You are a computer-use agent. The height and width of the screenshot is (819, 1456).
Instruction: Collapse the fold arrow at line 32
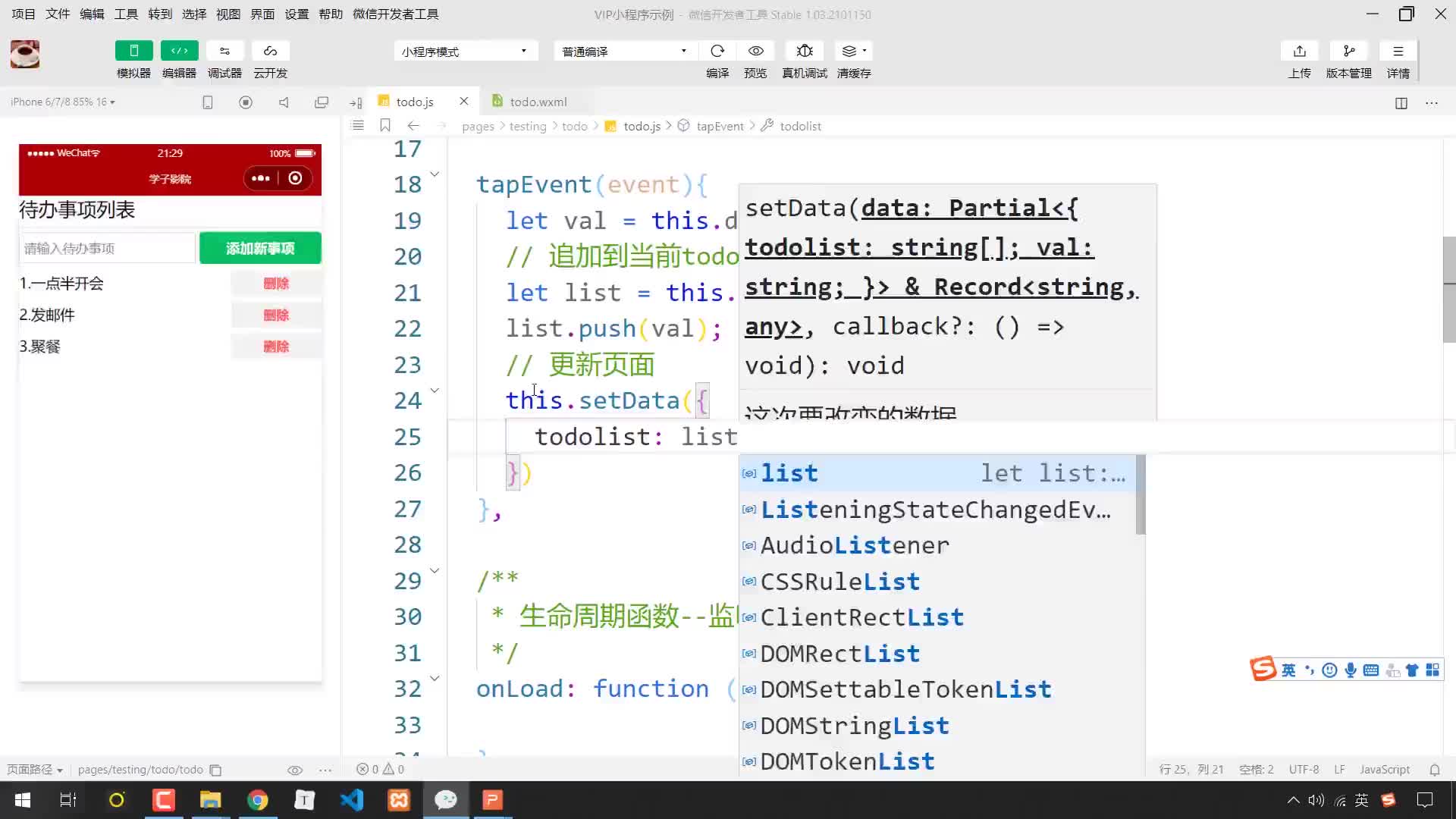[x=435, y=679]
